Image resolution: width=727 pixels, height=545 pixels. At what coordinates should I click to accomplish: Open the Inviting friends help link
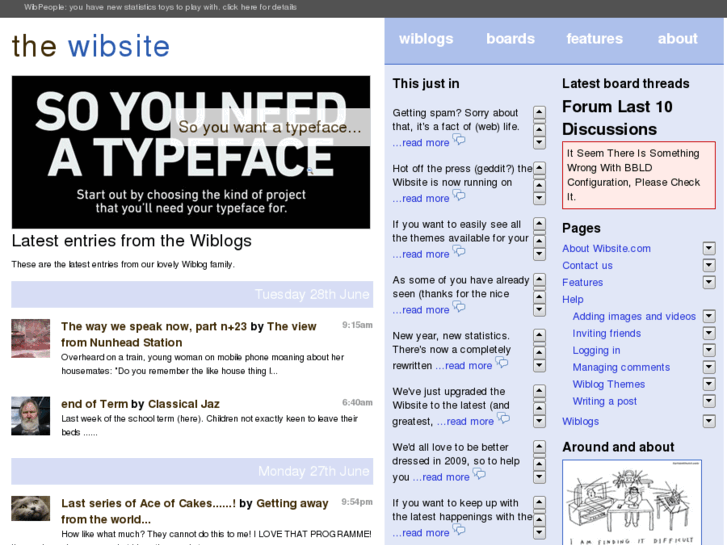click(x=606, y=333)
